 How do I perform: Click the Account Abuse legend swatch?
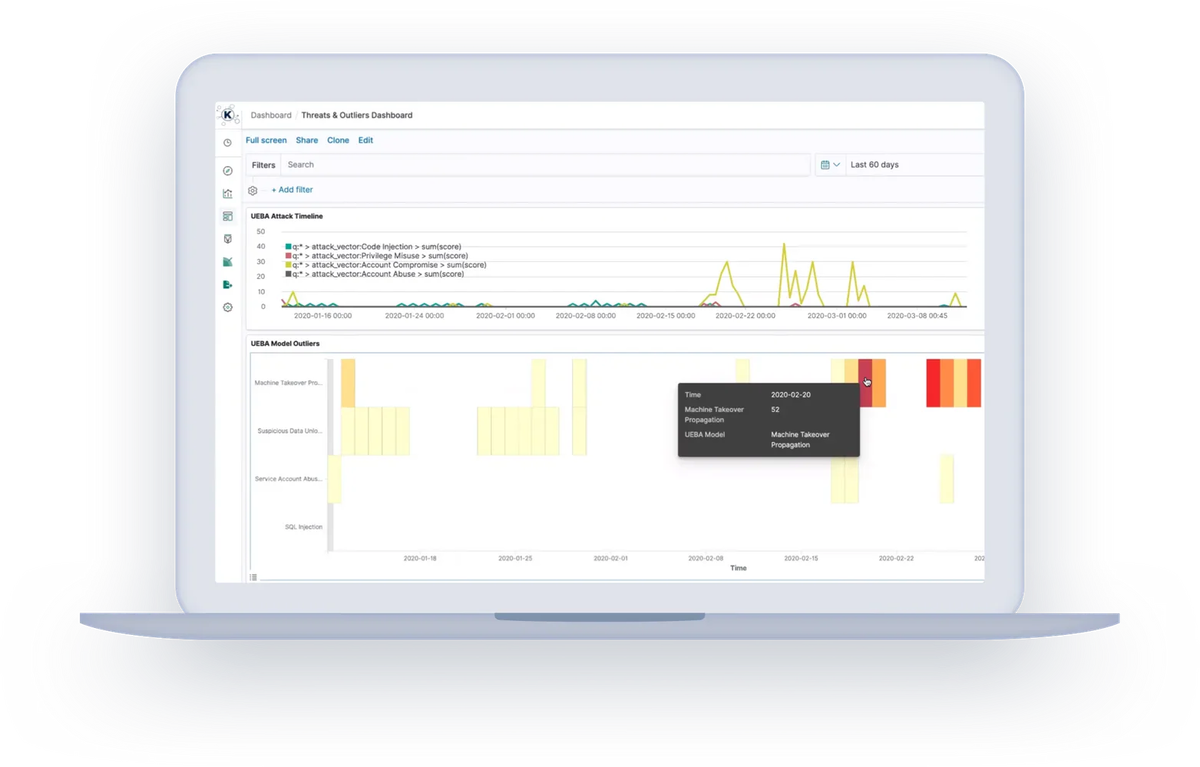click(288, 274)
